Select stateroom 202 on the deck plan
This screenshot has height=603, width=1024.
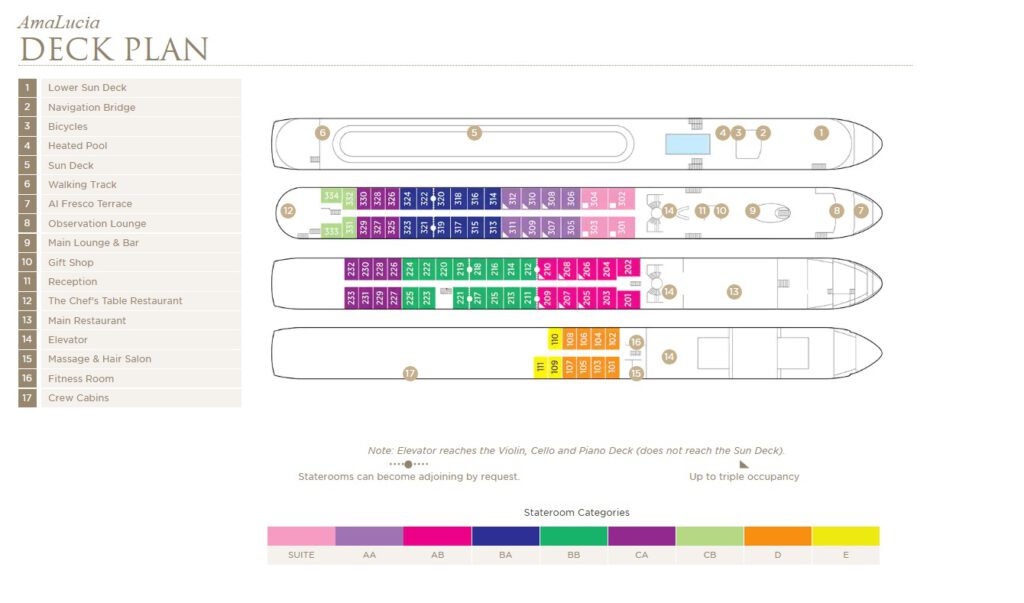628,269
